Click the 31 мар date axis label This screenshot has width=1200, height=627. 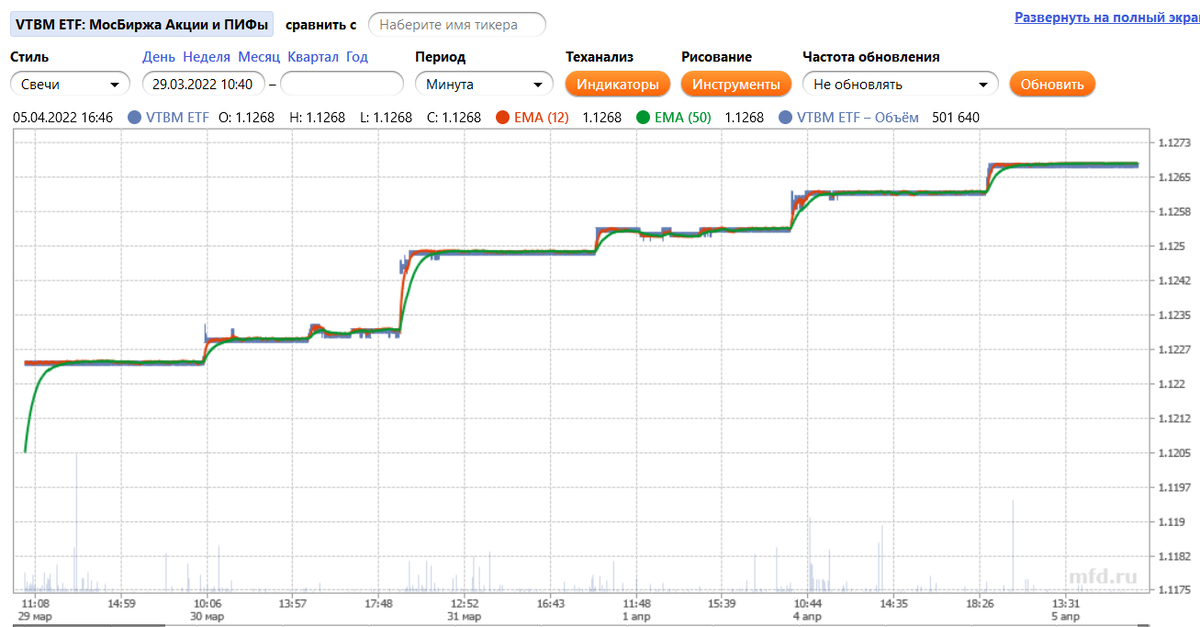(x=466, y=618)
